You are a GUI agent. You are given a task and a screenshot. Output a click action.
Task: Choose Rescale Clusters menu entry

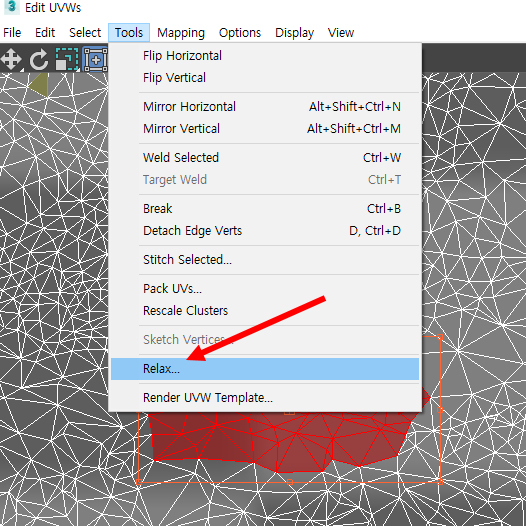click(265, 311)
